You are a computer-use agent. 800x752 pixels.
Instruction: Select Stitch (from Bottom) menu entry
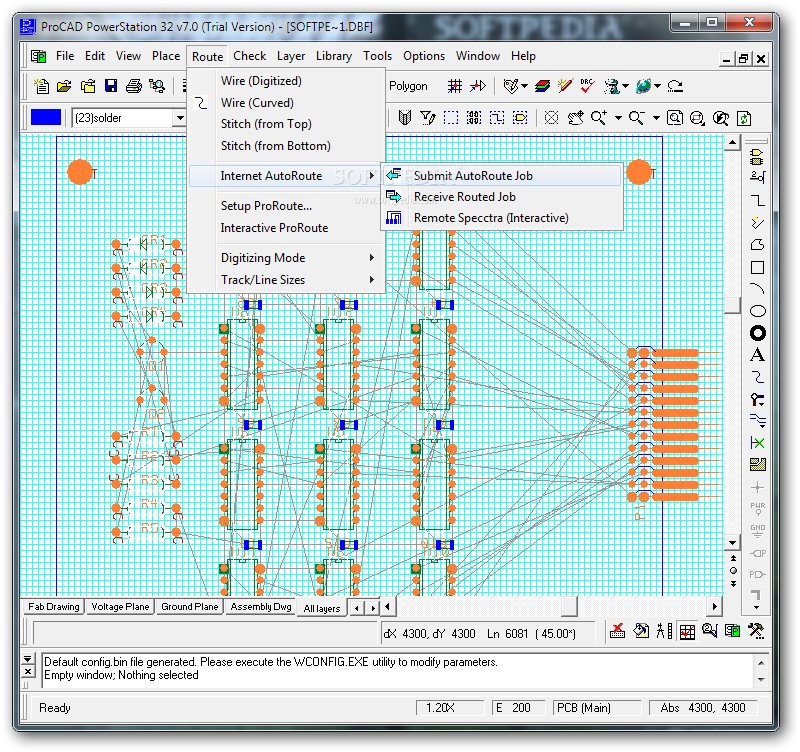287,146
